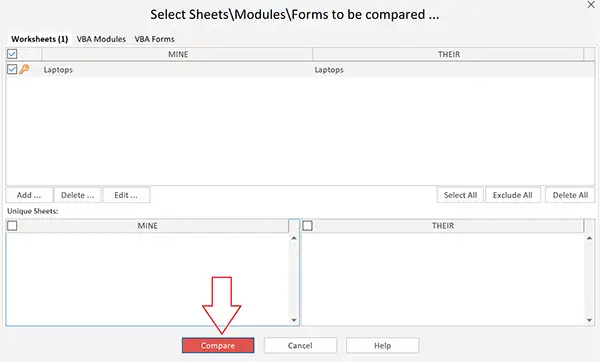This screenshot has width=600, height=362.
Task: Open the VBA Forms tab
Action: click(x=155, y=39)
